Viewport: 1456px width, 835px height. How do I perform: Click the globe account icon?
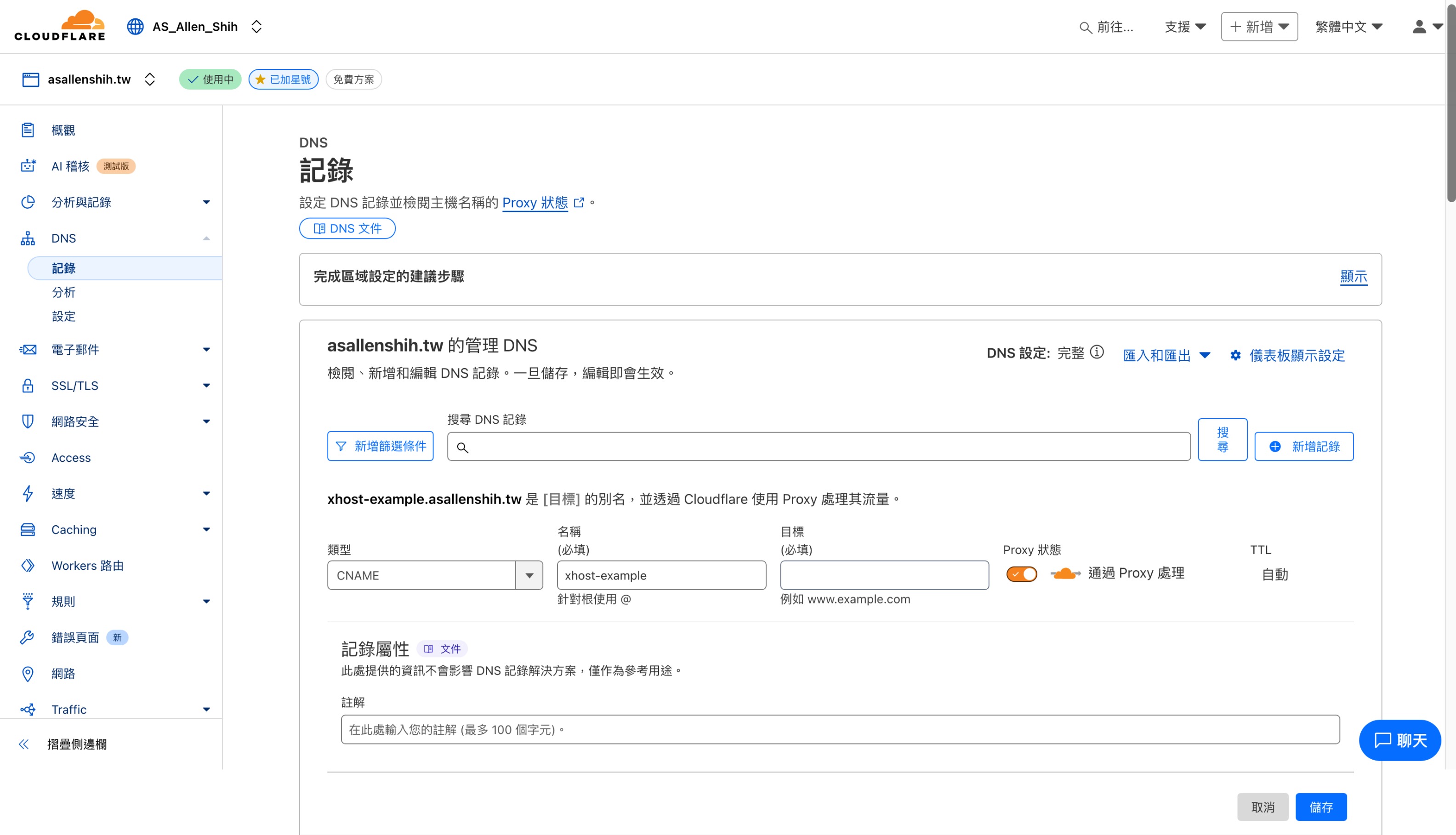tap(135, 26)
